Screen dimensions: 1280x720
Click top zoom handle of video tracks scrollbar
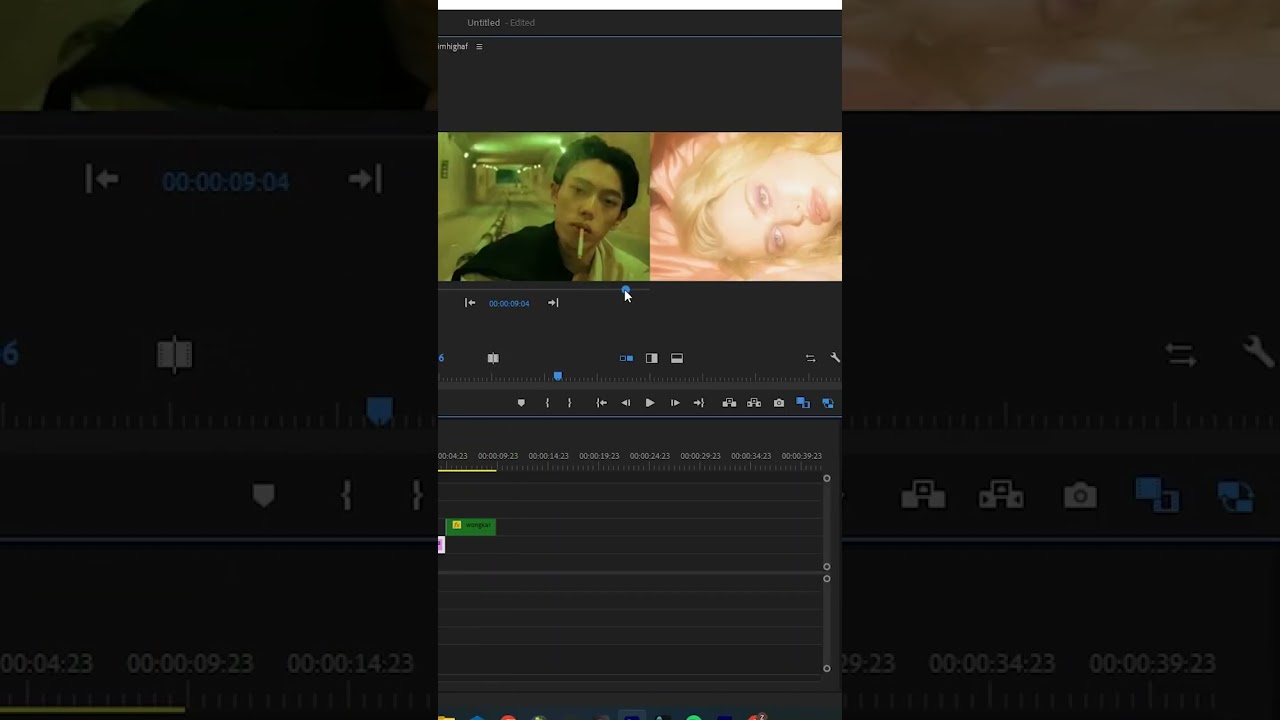pos(827,479)
